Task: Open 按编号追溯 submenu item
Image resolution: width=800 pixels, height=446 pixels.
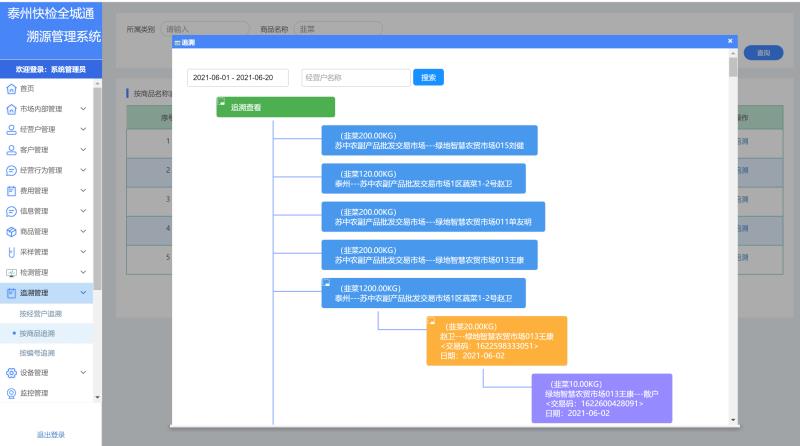Action: [37, 353]
